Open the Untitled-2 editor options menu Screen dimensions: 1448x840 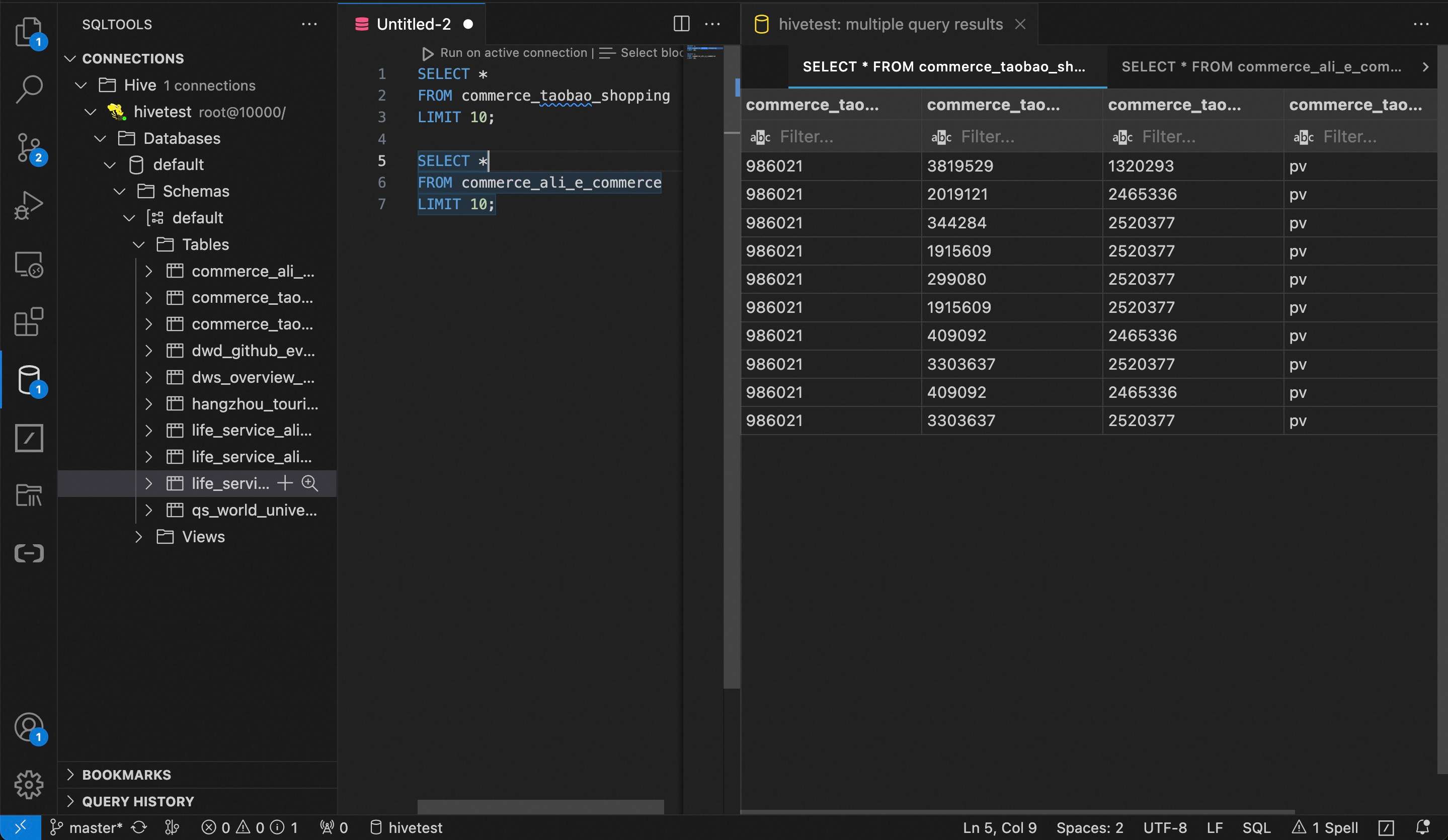click(713, 24)
